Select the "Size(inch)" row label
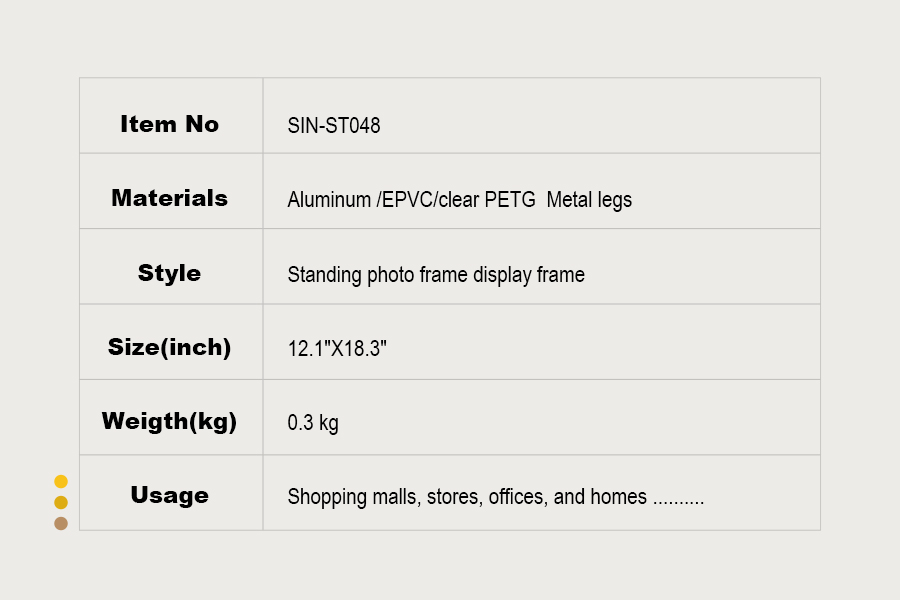 (169, 348)
